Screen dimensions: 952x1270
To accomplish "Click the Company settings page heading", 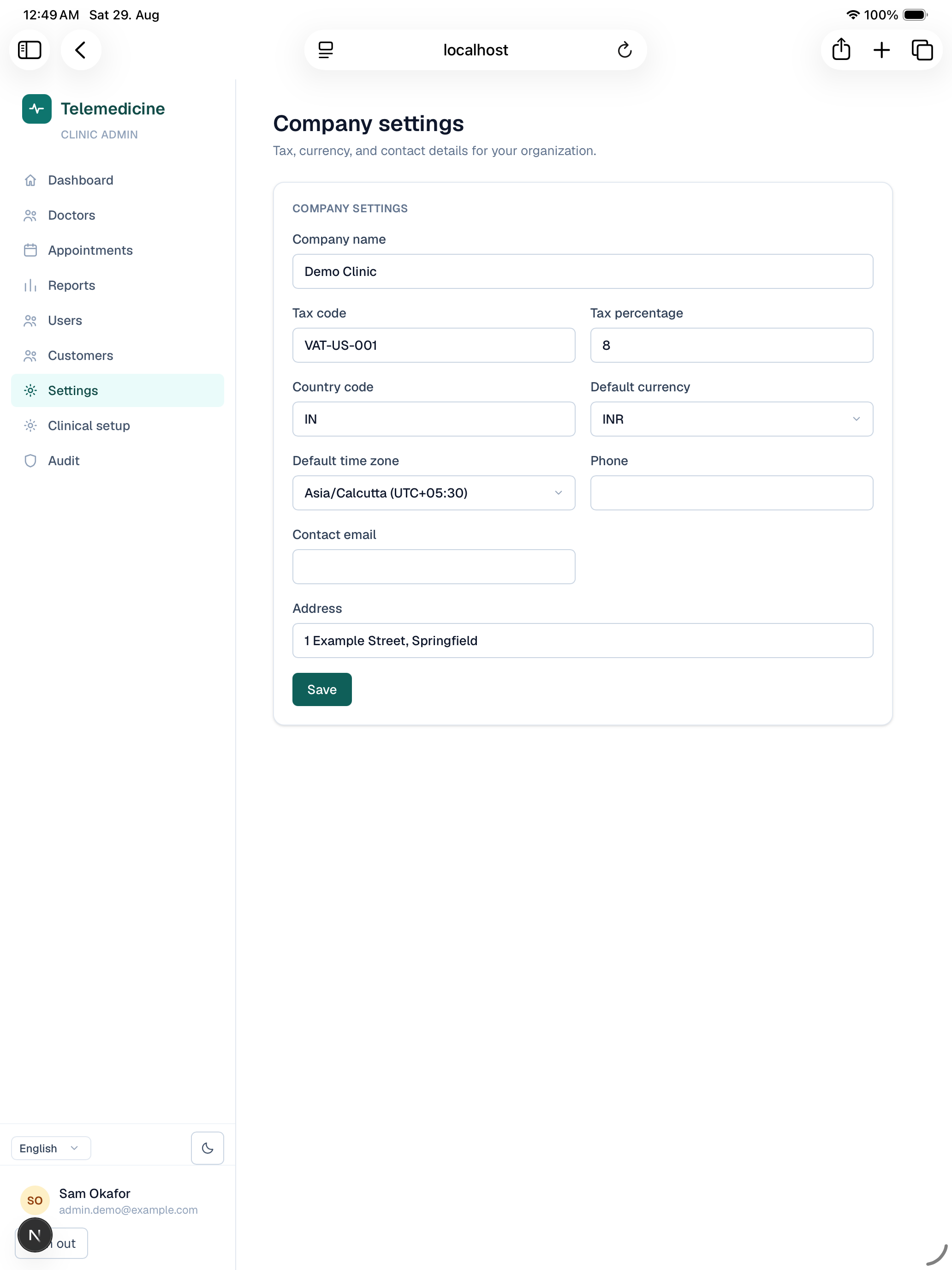I will coord(369,124).
